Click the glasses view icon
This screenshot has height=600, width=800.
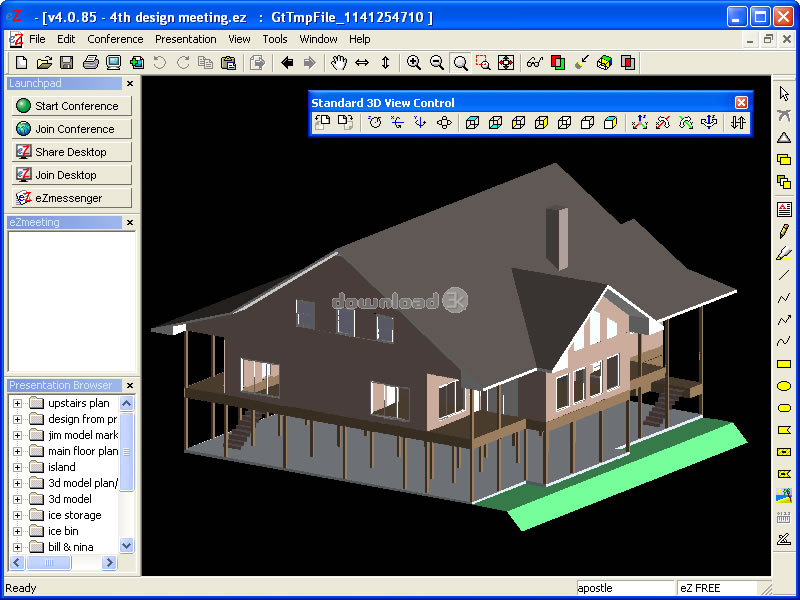pos(534,62)
